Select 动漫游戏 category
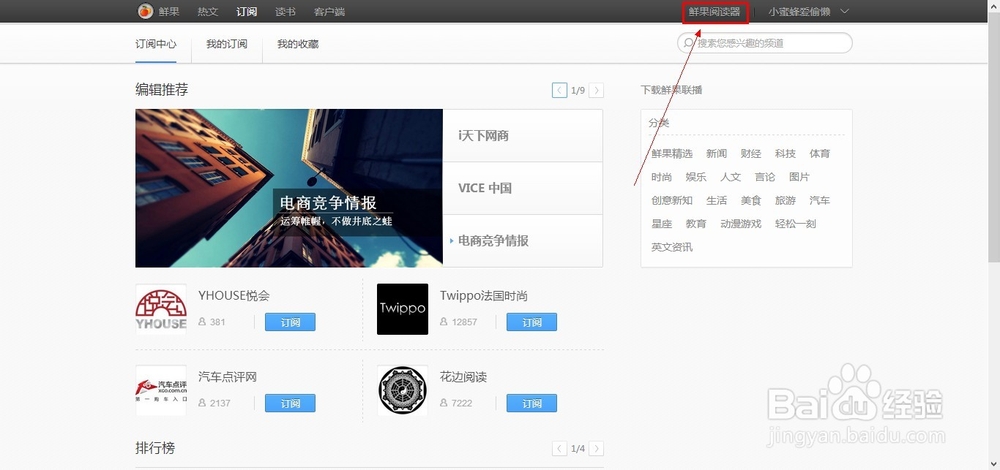This screenshot has height=470, width=1000. (740, 224)
